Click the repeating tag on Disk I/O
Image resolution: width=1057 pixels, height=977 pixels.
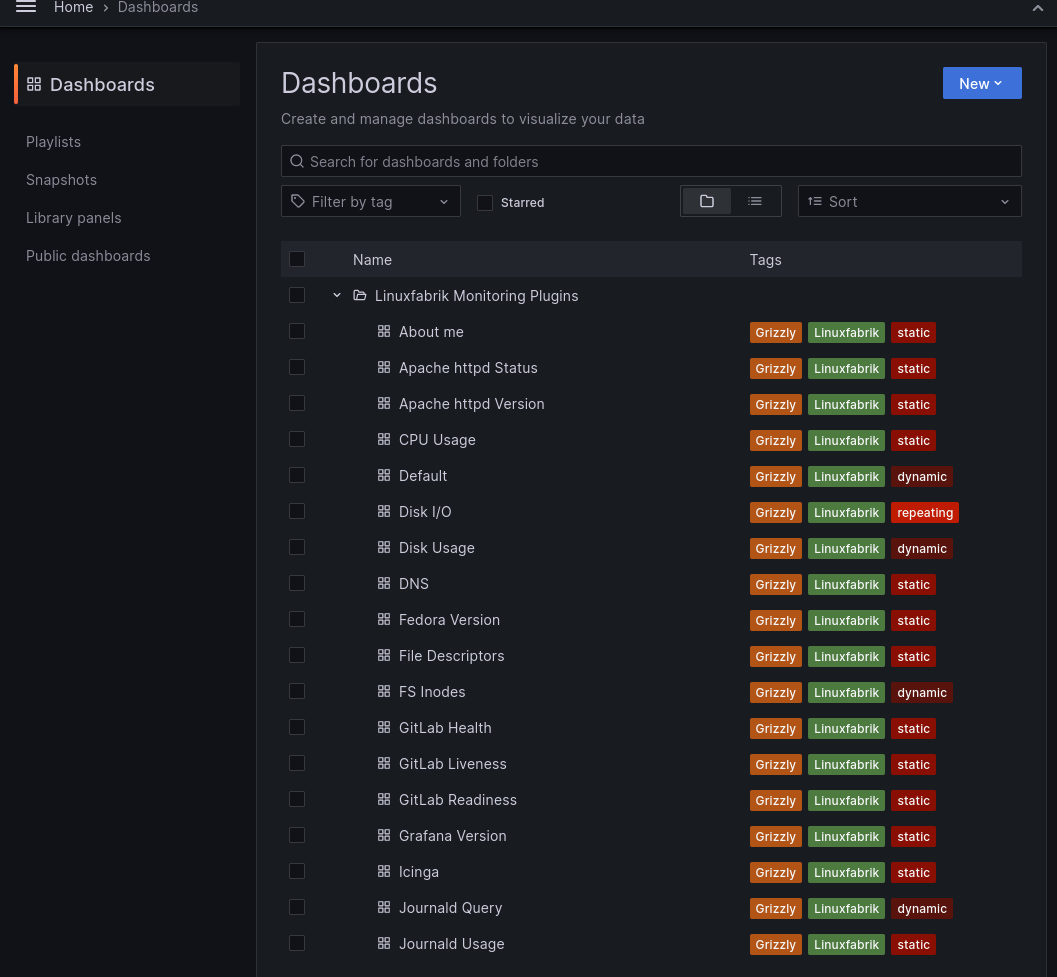pos(924,512)
